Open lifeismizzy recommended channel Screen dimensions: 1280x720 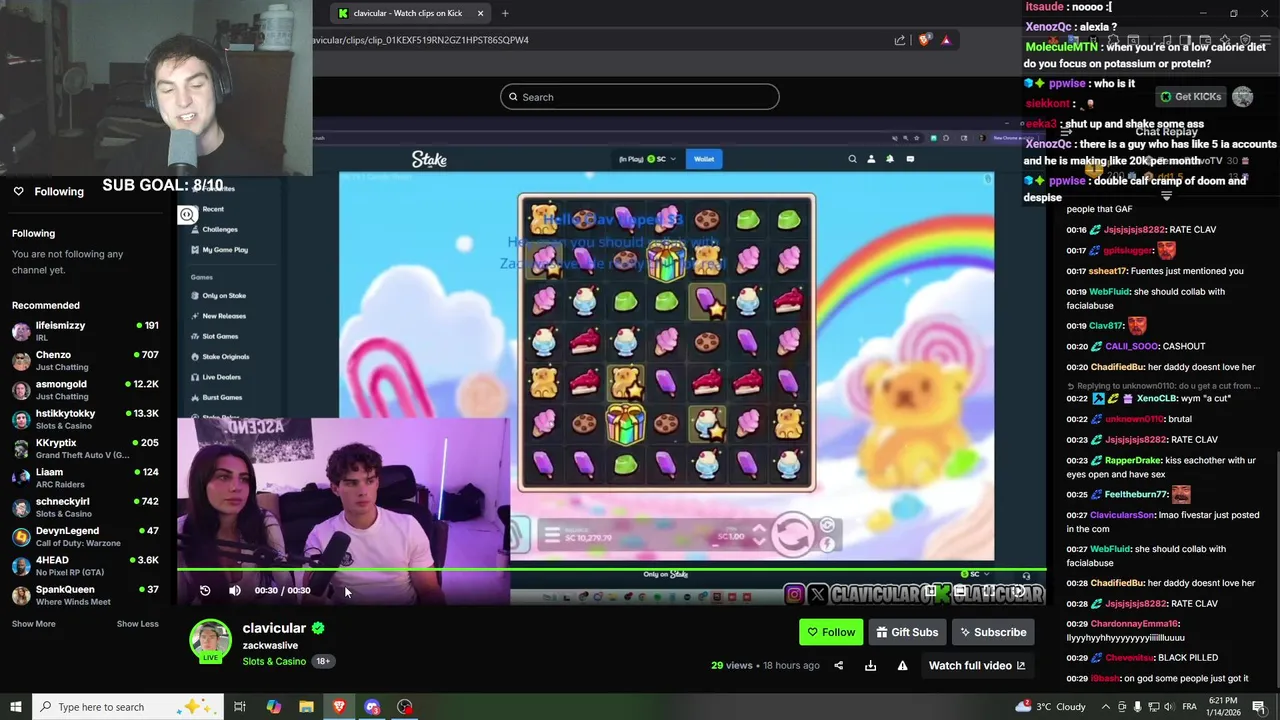pos(85,331)
